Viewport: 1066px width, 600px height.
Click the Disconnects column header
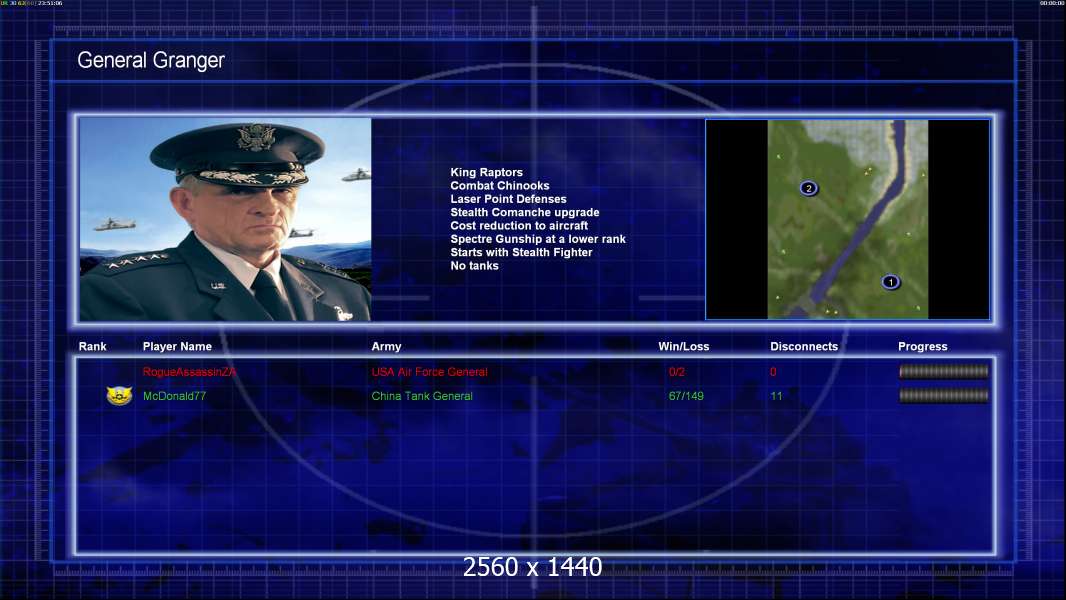(x=804, y=347)
